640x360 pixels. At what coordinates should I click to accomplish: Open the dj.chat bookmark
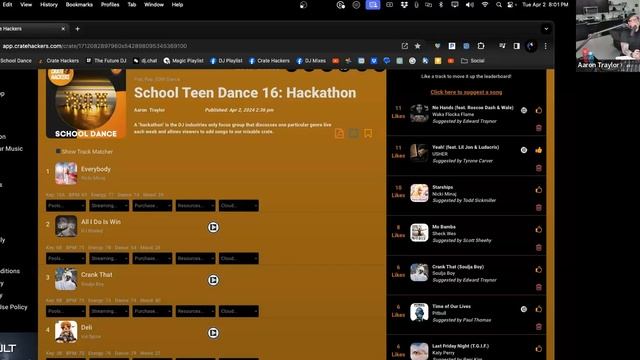(x=145, y=61)
